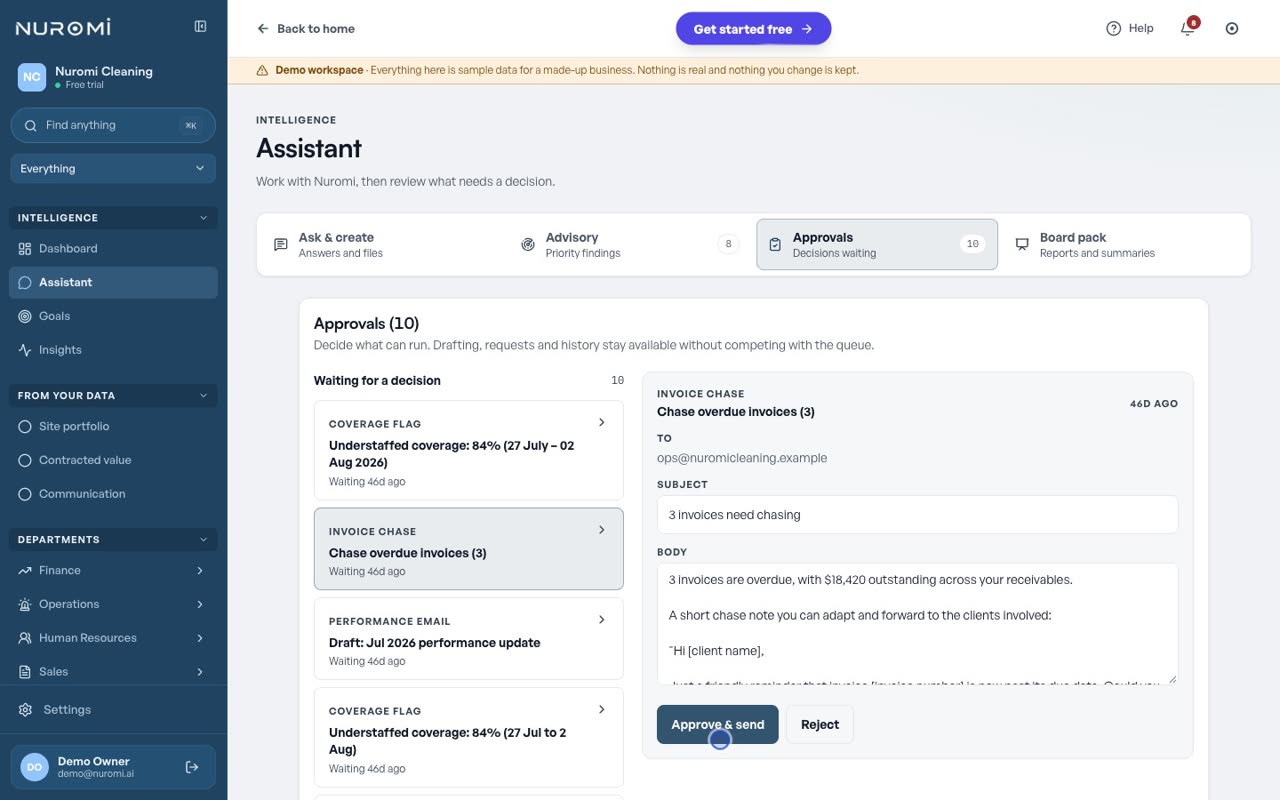Viewport: 1280px width, 800px height.
Task: Click the ops@nuromicleaning.example recipient
Action: pyautogui.click(x=742, y=458)
